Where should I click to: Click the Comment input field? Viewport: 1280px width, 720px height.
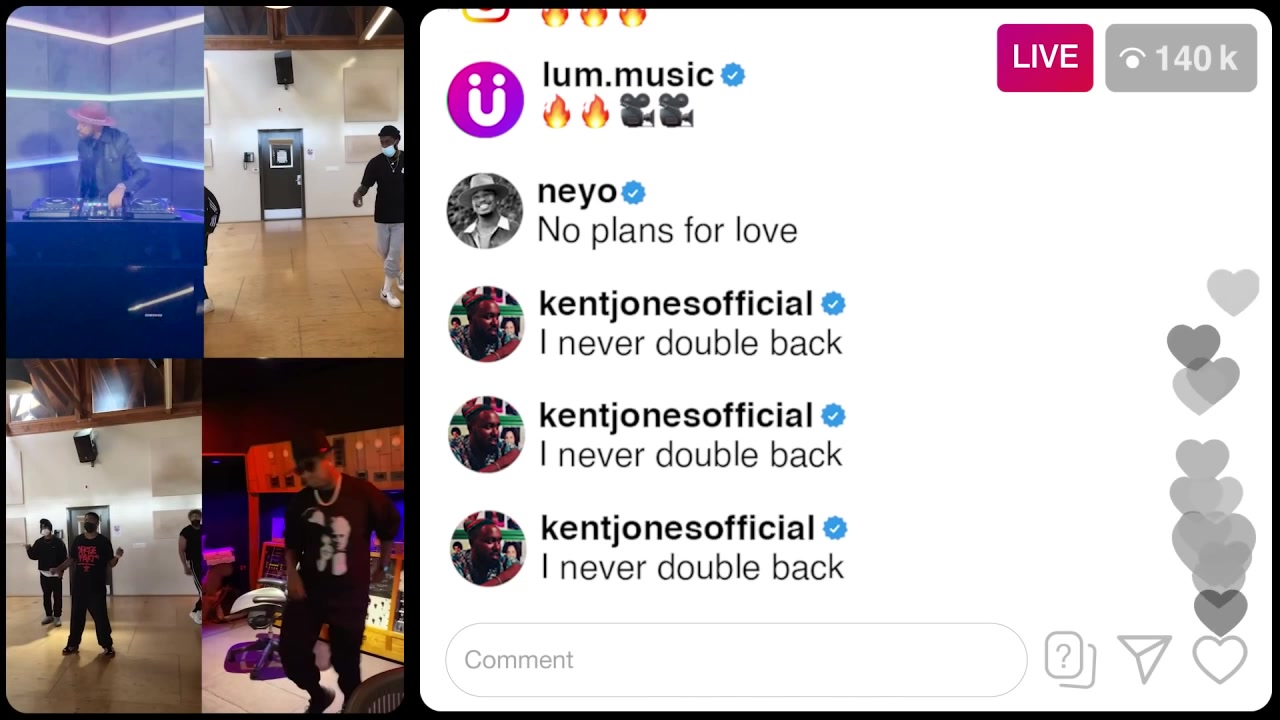[x=736, y=660]
